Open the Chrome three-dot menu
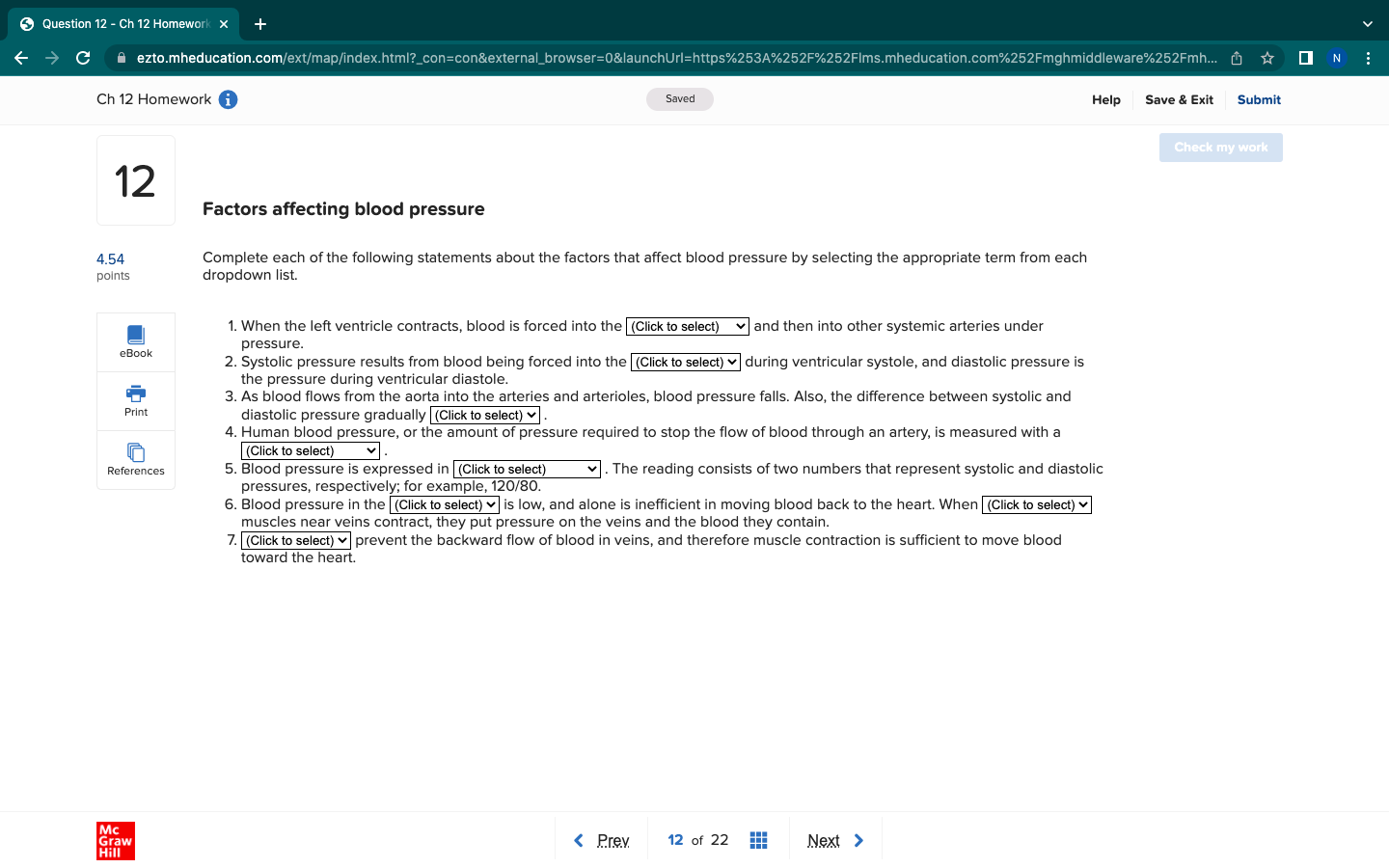Image resolution: width=1389 pixels, height=868 pixels. 1368,58
